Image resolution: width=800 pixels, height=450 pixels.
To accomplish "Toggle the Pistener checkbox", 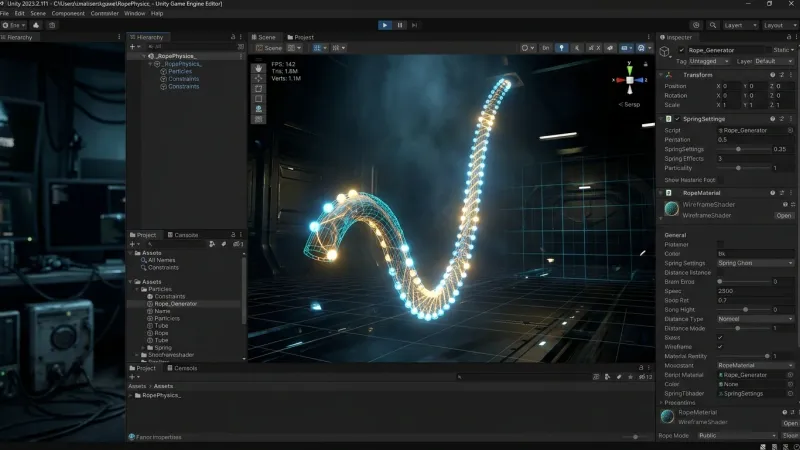I will click(720, 244).
